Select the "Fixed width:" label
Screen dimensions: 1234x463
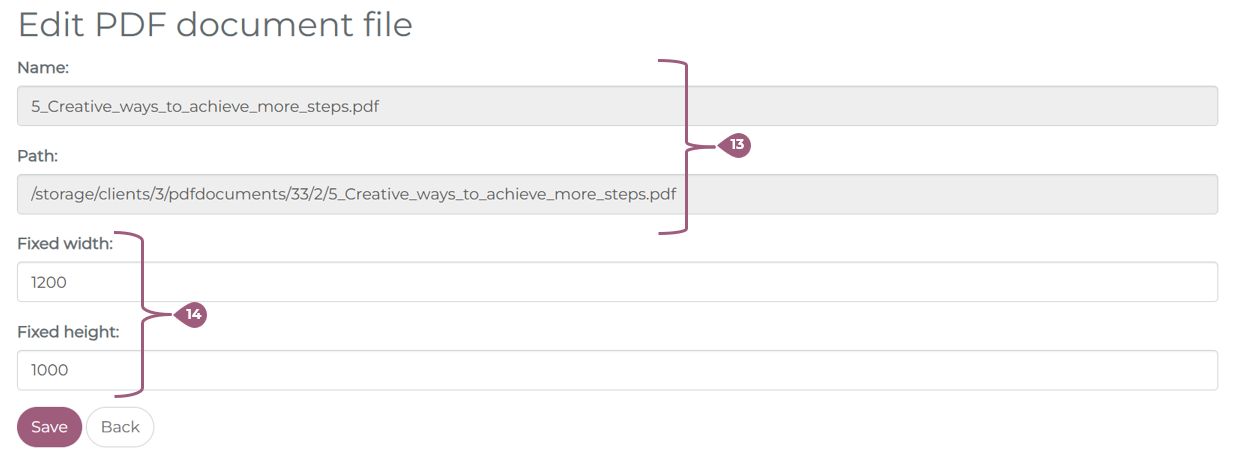pos(65,244)
